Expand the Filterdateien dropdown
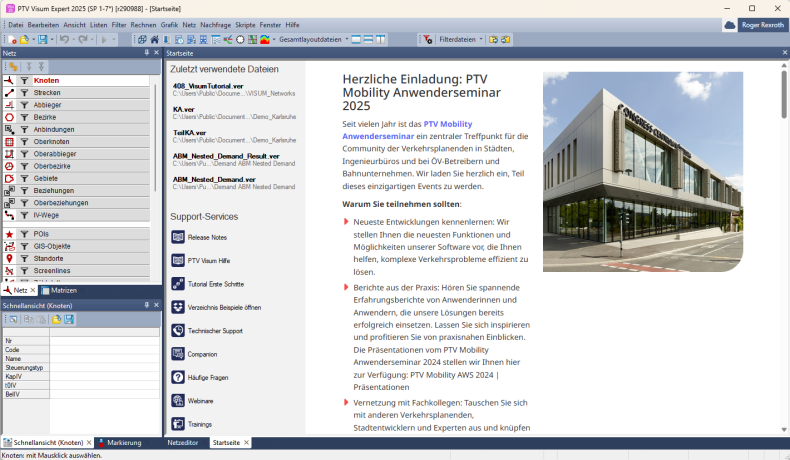The height and width of the screenshot is (460, 790). tap(481, 39)
